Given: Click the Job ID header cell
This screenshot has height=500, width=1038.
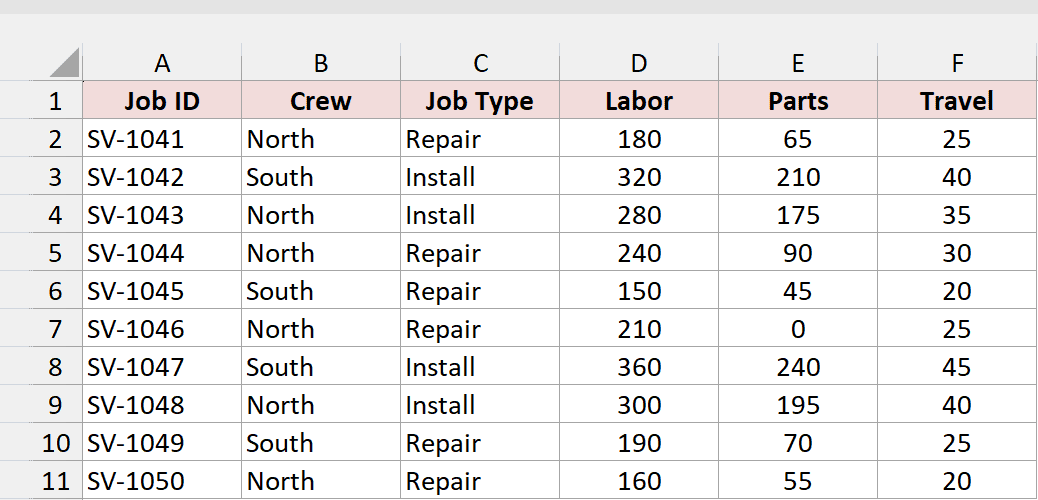Looking at the screenshot, I should (162, 101).
